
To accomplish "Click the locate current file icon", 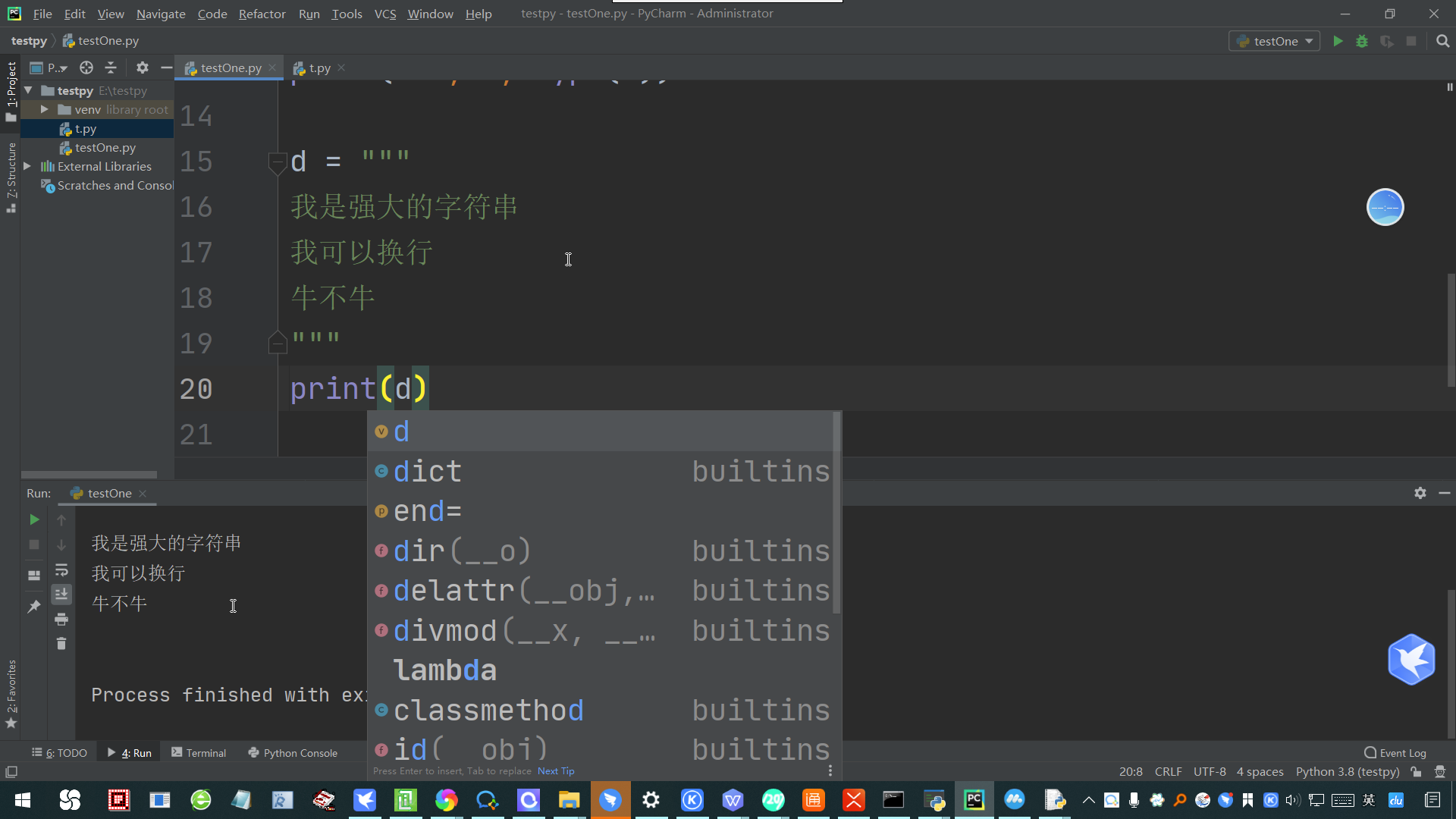I will click(86, 67).
